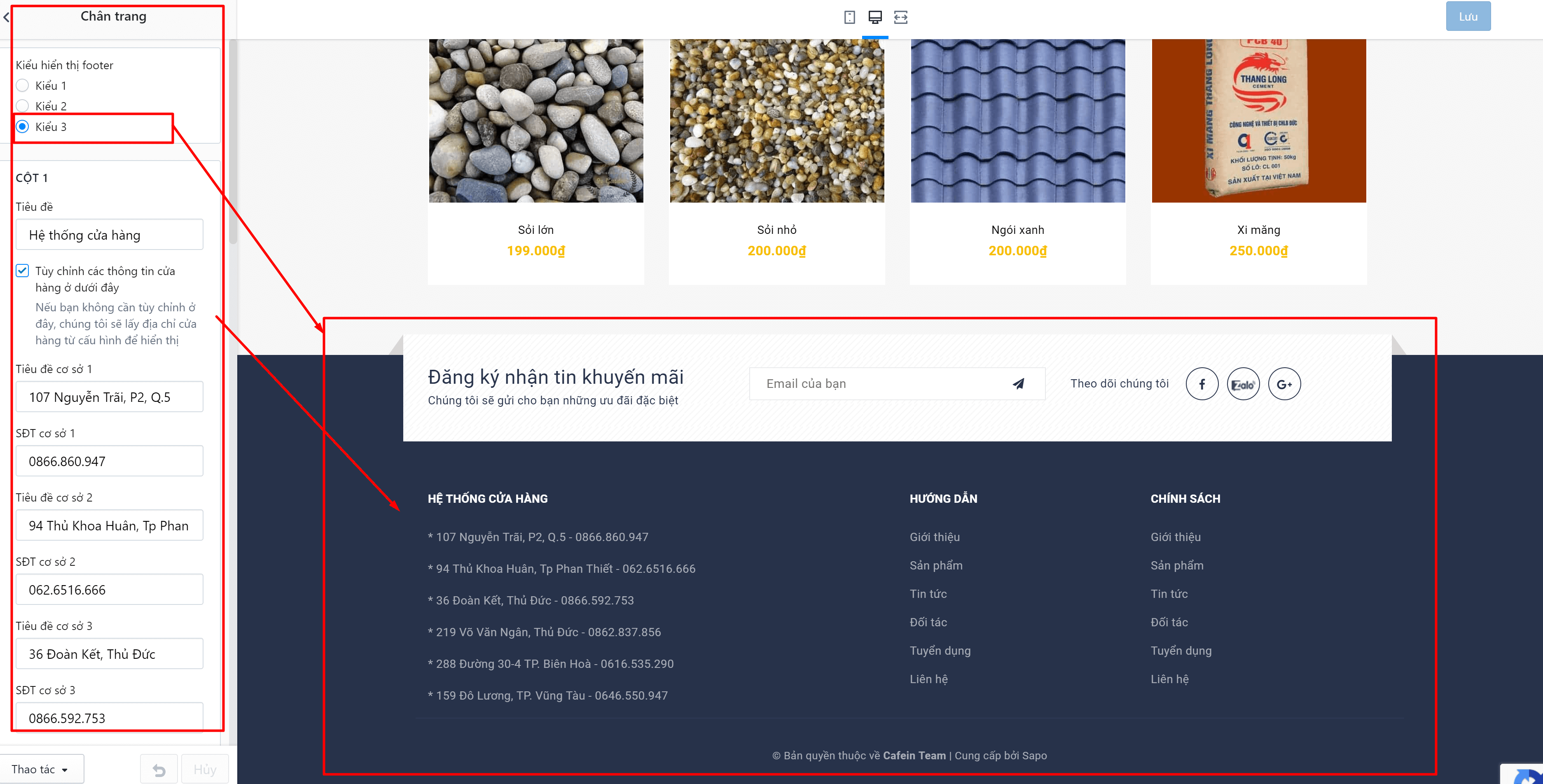Click the Ngói xanh product name
The image size is (1543, 784).
(x=1018, y=230)
